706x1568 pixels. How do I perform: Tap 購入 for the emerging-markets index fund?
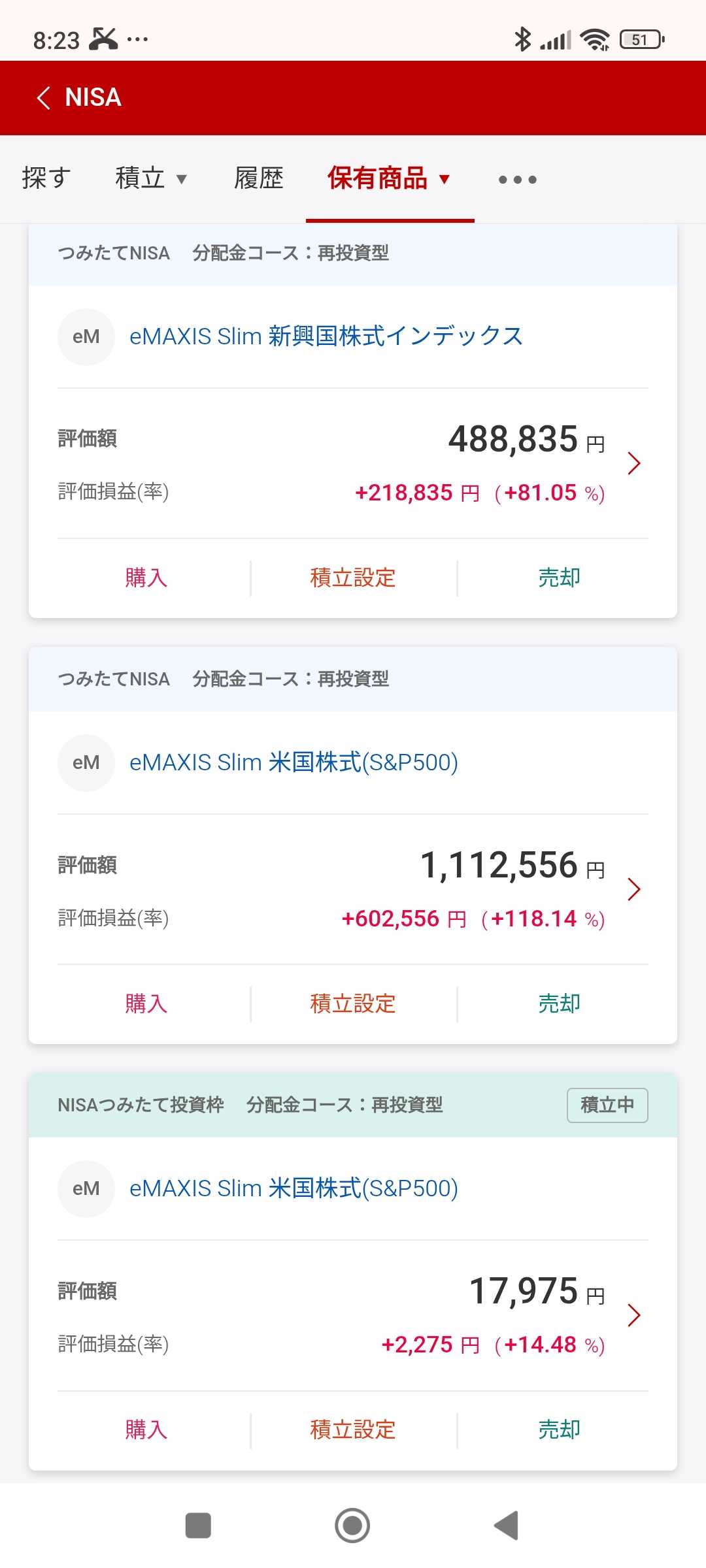146,578
